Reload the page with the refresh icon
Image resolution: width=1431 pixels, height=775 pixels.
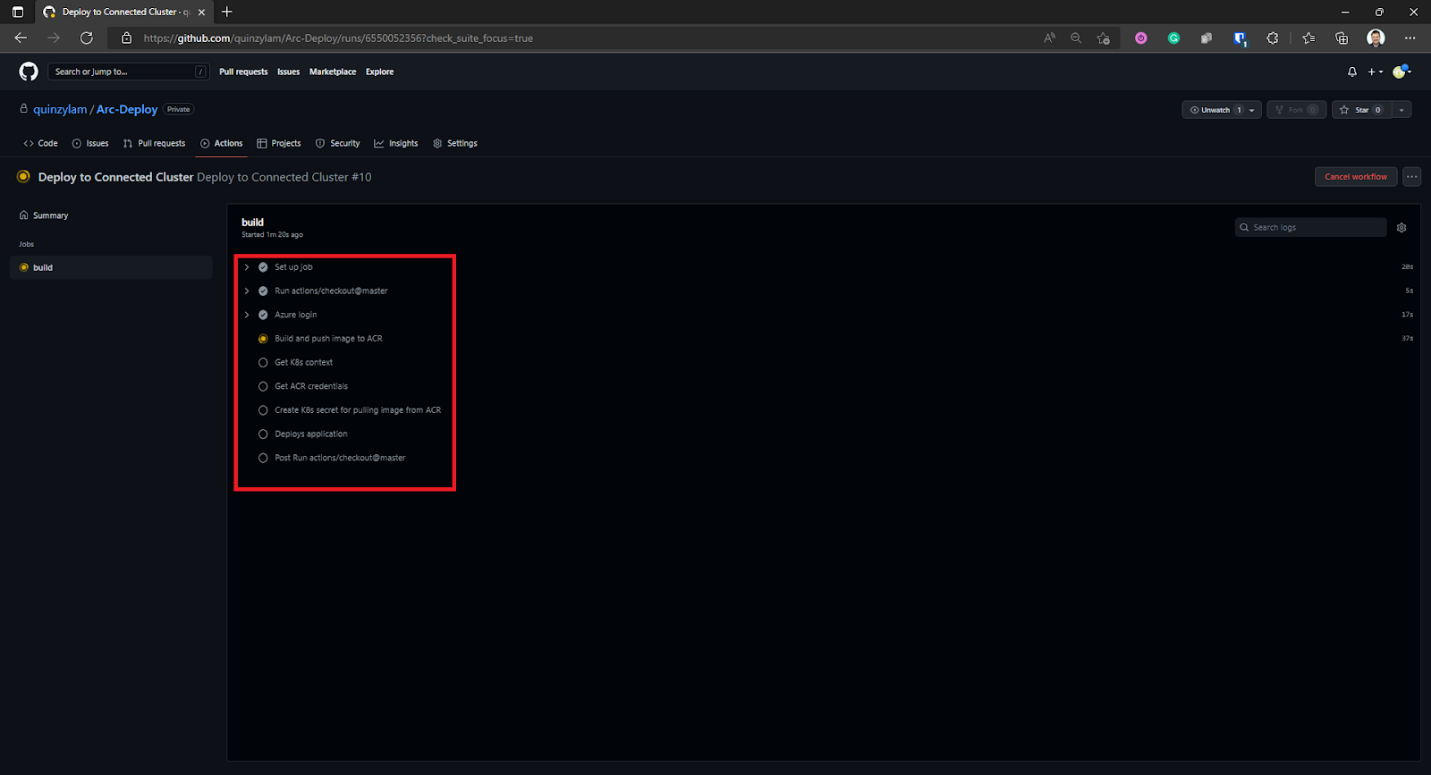(87, 38)
